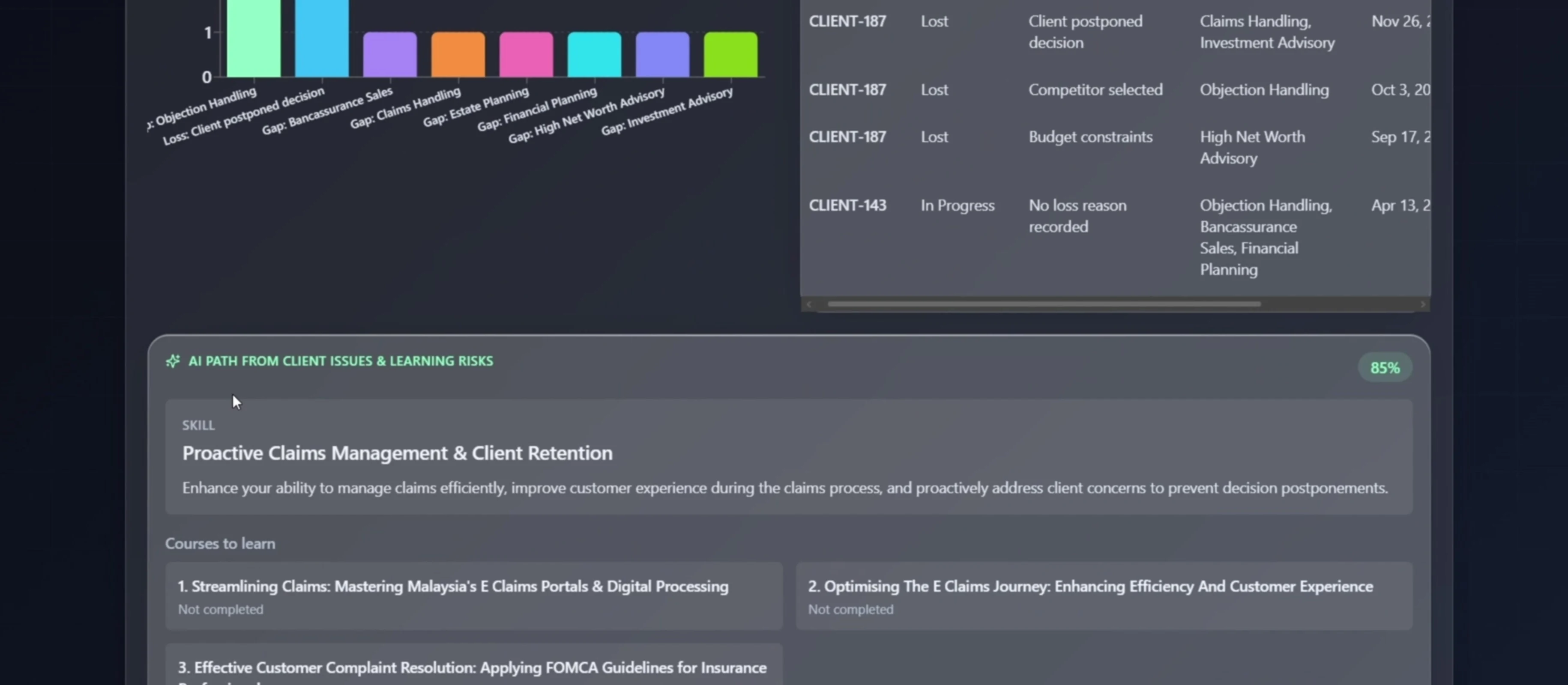The width and height of the screenshot is (1568, 685).
Task: Click the No loss reason recorded cell
Action: 1077,216
